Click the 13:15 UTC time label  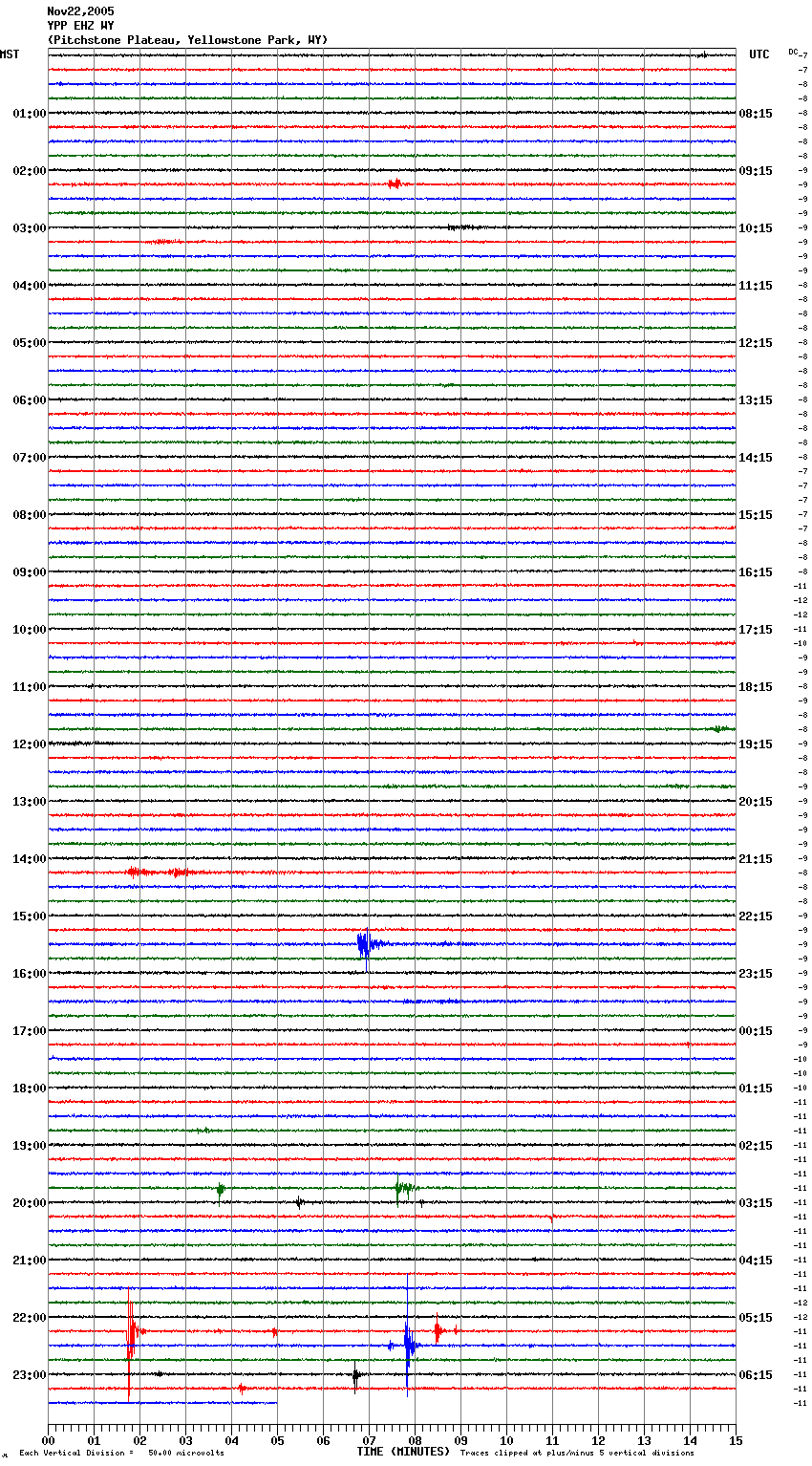click(x=756, y=400)
